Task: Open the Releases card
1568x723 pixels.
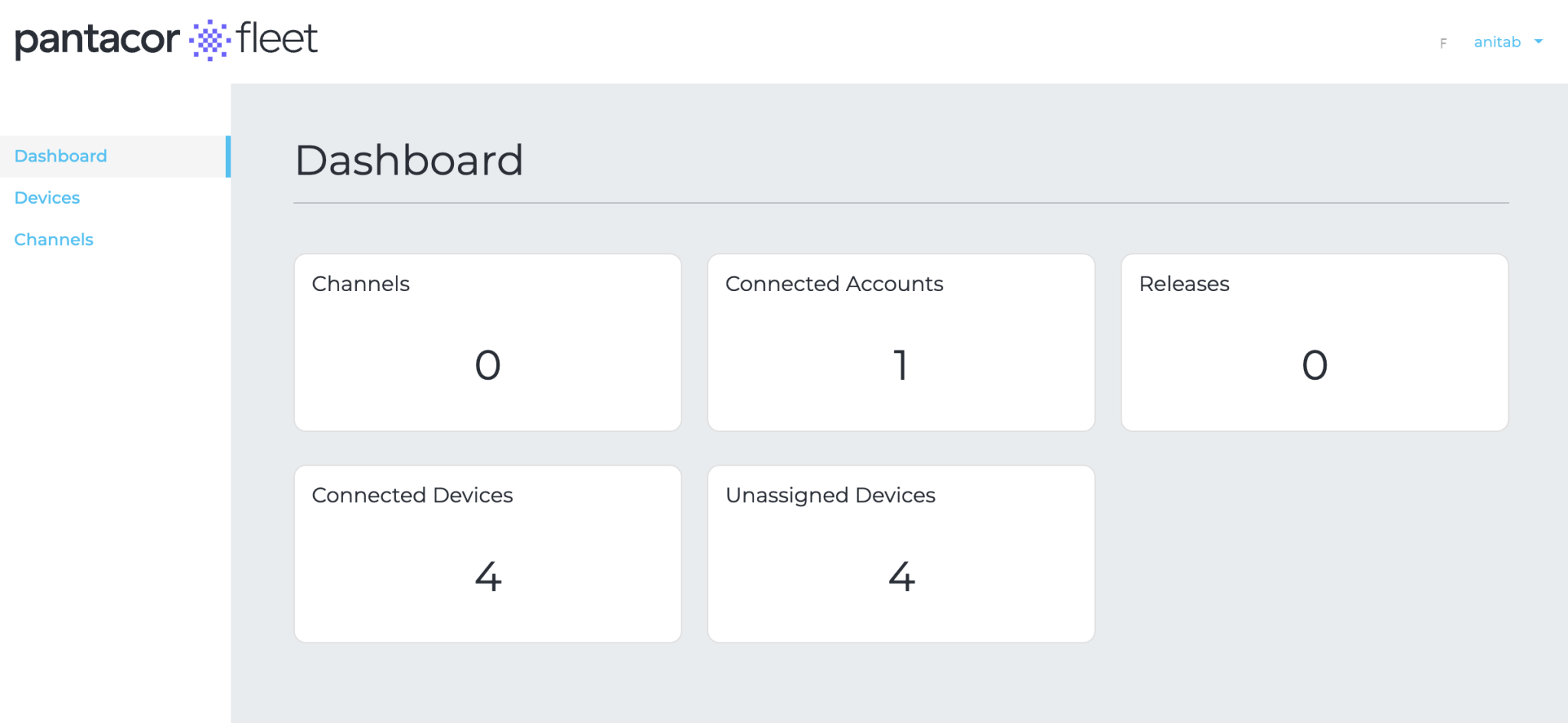Action: [1314, 342]
